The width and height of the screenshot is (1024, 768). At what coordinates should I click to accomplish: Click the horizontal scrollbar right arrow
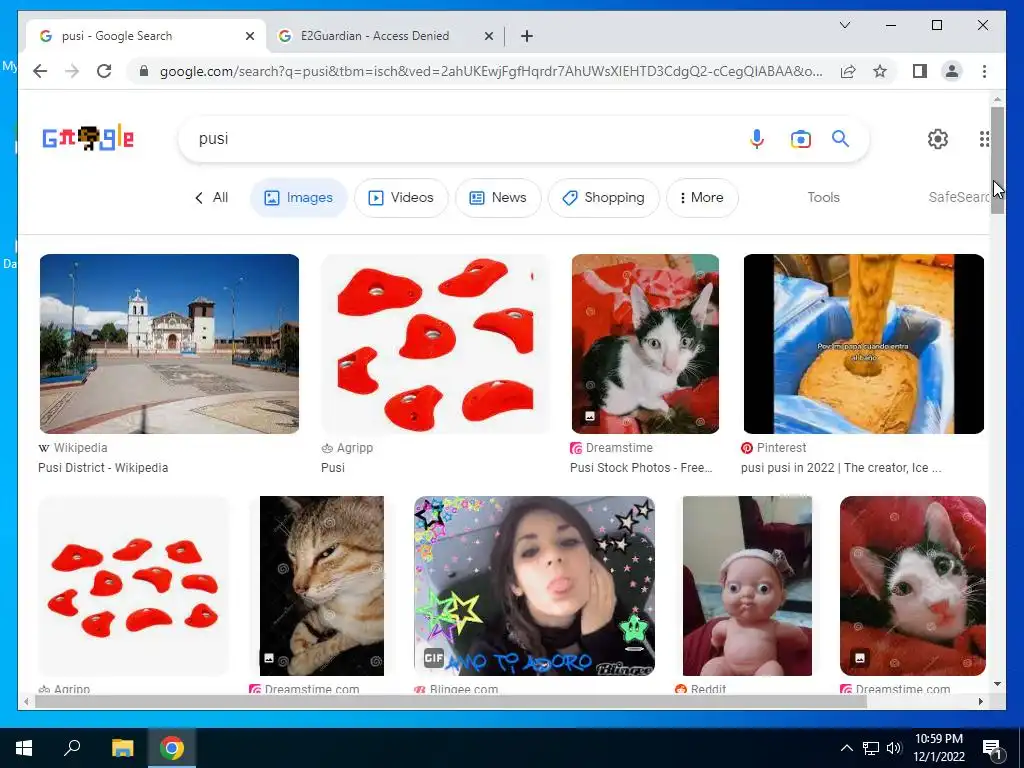[x=980, y=701]
